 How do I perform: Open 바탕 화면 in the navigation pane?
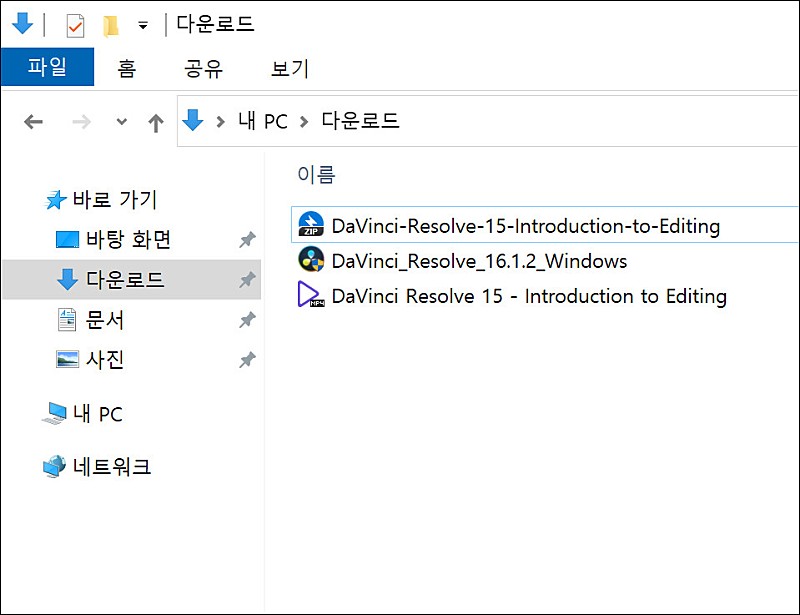point(129,239)
